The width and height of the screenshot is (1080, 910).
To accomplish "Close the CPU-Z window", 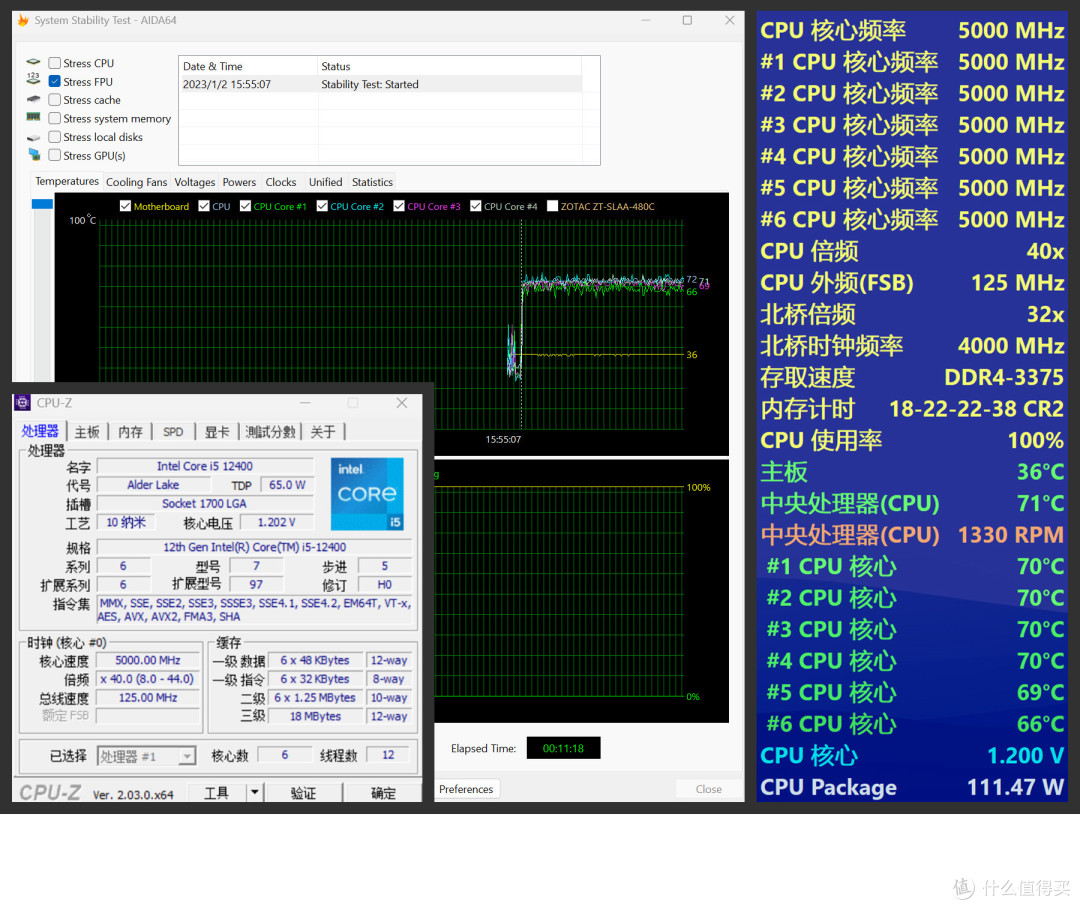I will click(x=402, y=403).
